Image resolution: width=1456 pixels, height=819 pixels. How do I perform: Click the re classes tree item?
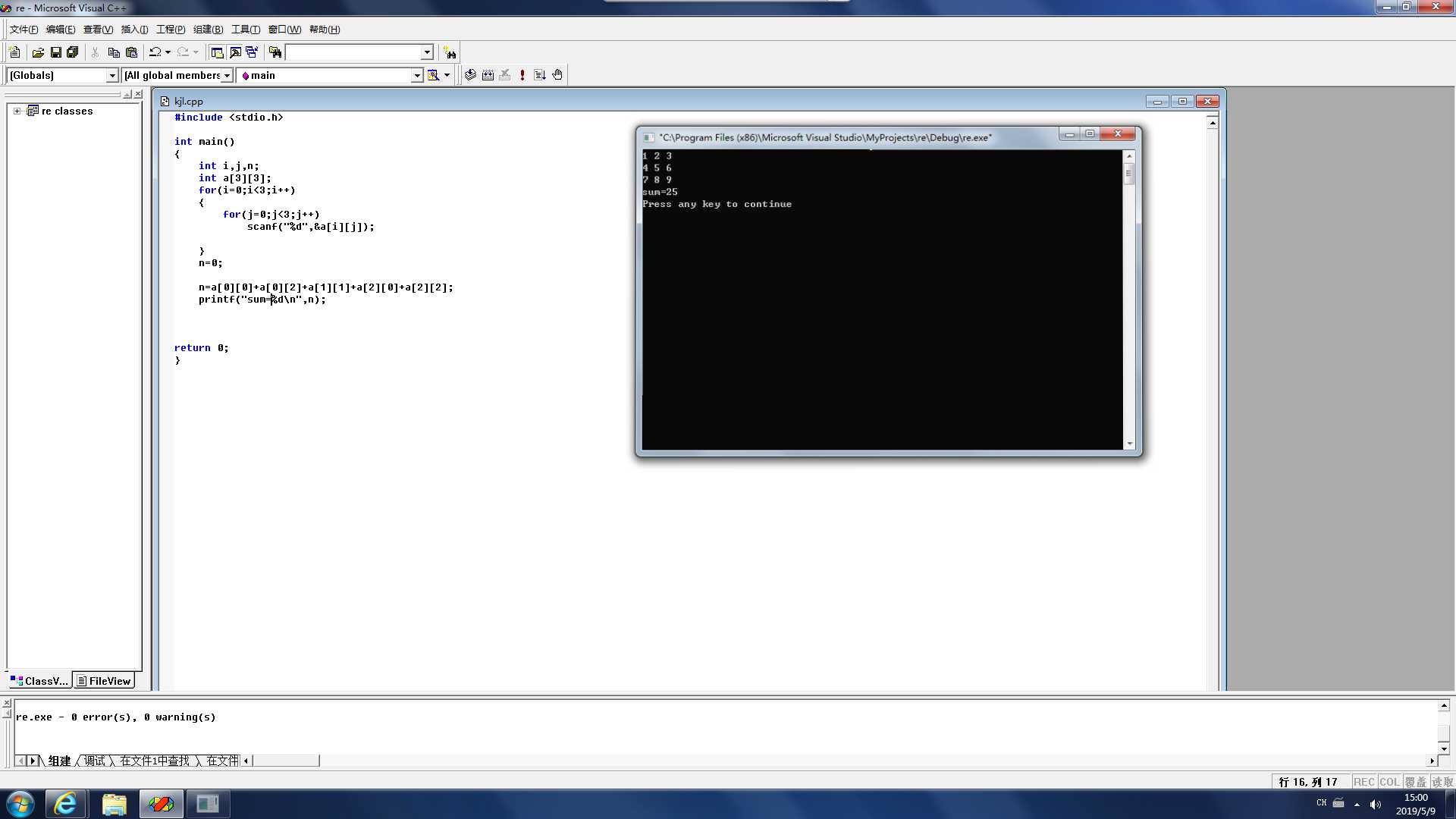point(67,111)
